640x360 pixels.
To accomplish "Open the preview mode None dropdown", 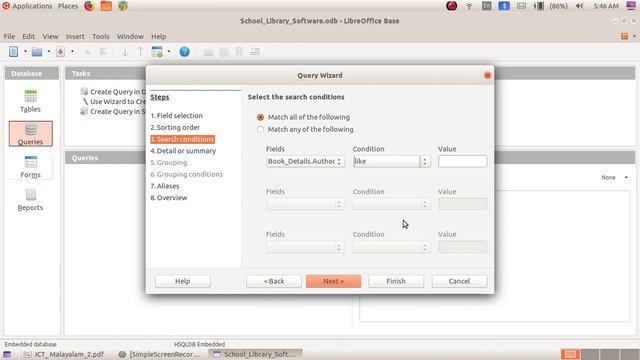I will 614,178.
